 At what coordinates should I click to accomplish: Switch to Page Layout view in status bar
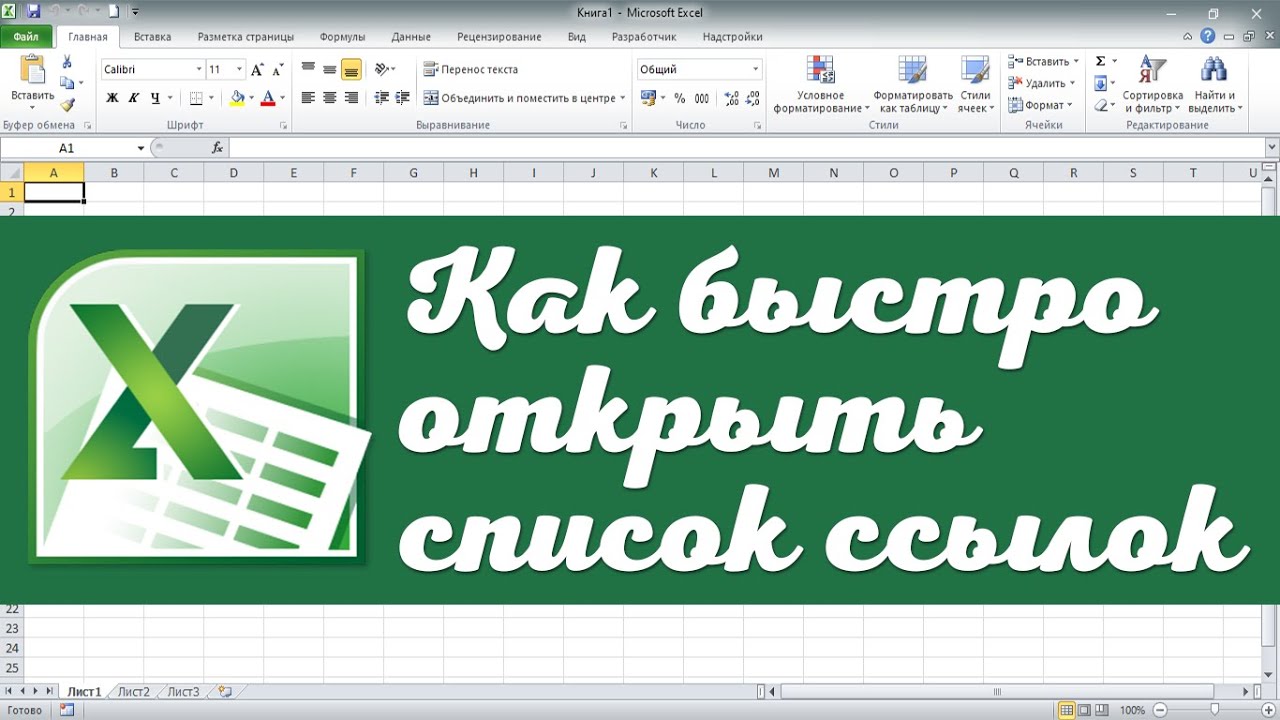coord(1084,710)
